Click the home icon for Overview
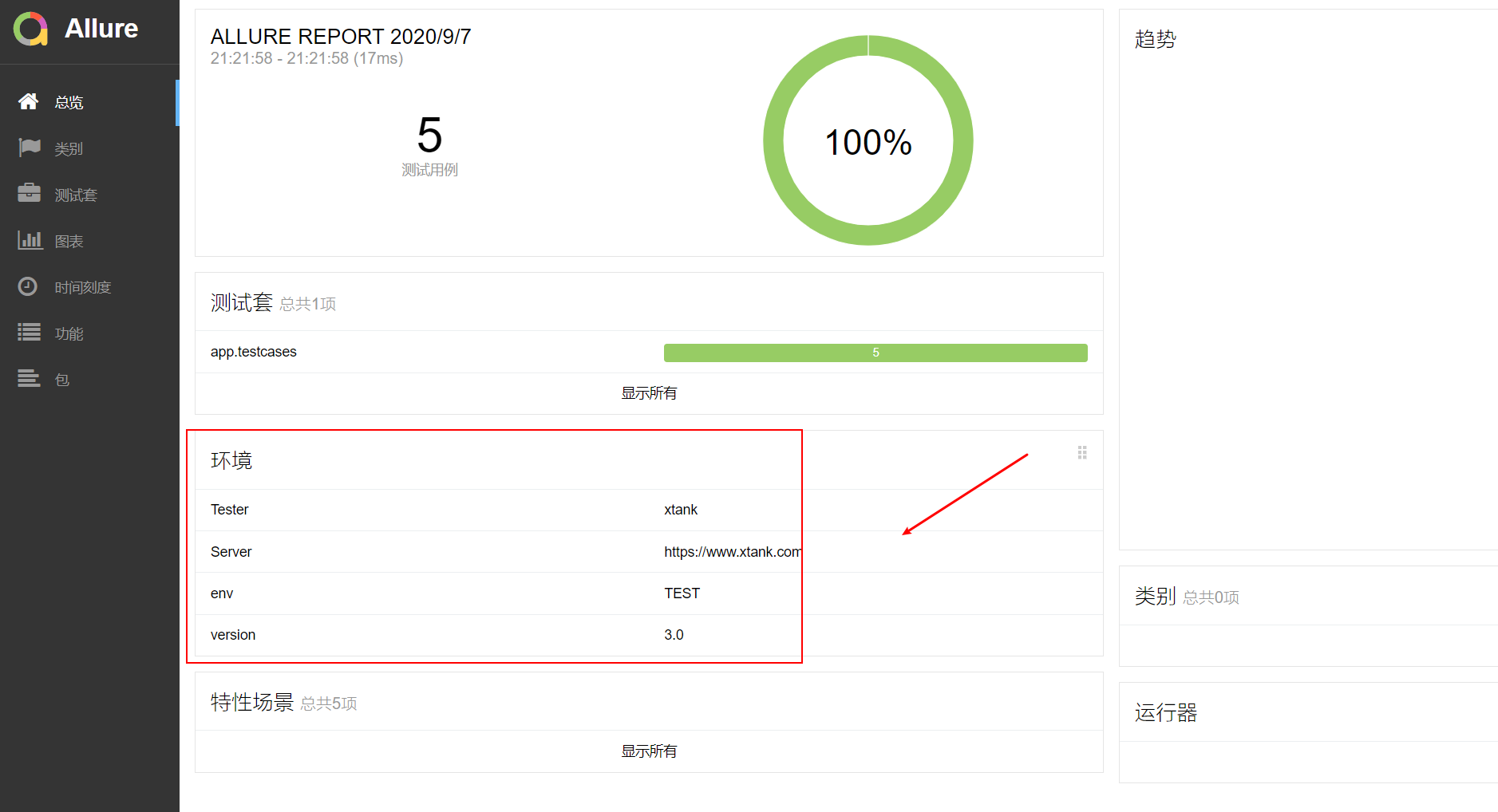This screenshot has height=812, width=1498. click(x=29, y=101)
